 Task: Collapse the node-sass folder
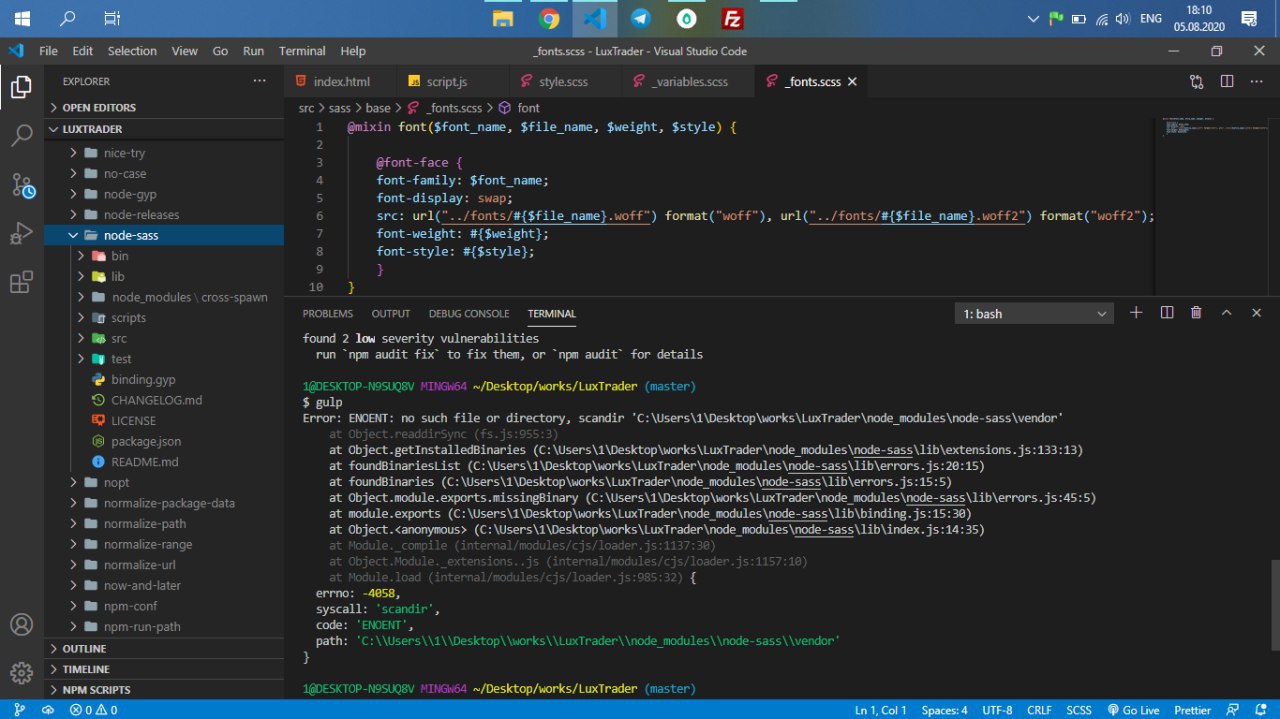[x=165, y=235]
